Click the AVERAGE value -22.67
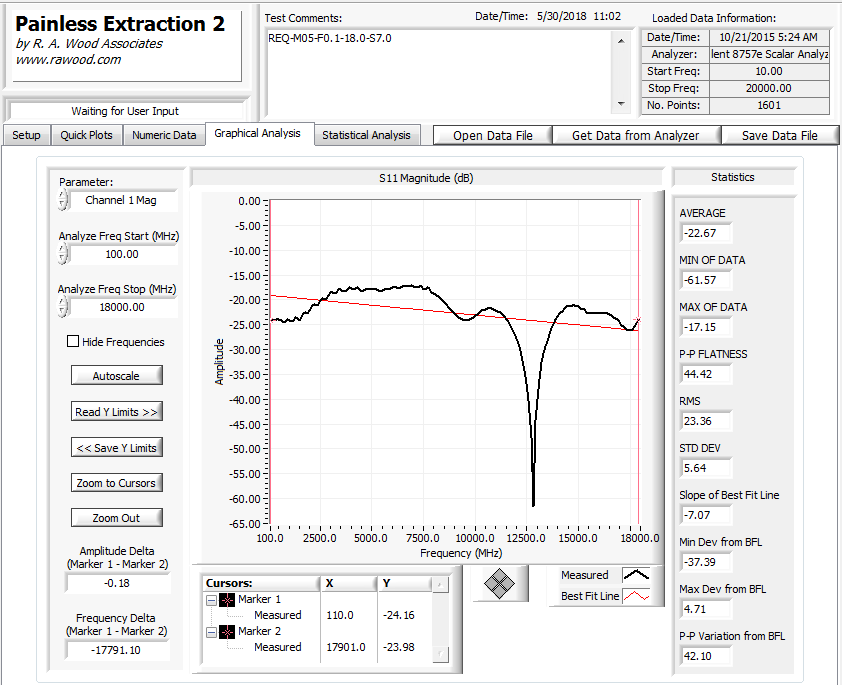 pos(706,233)
